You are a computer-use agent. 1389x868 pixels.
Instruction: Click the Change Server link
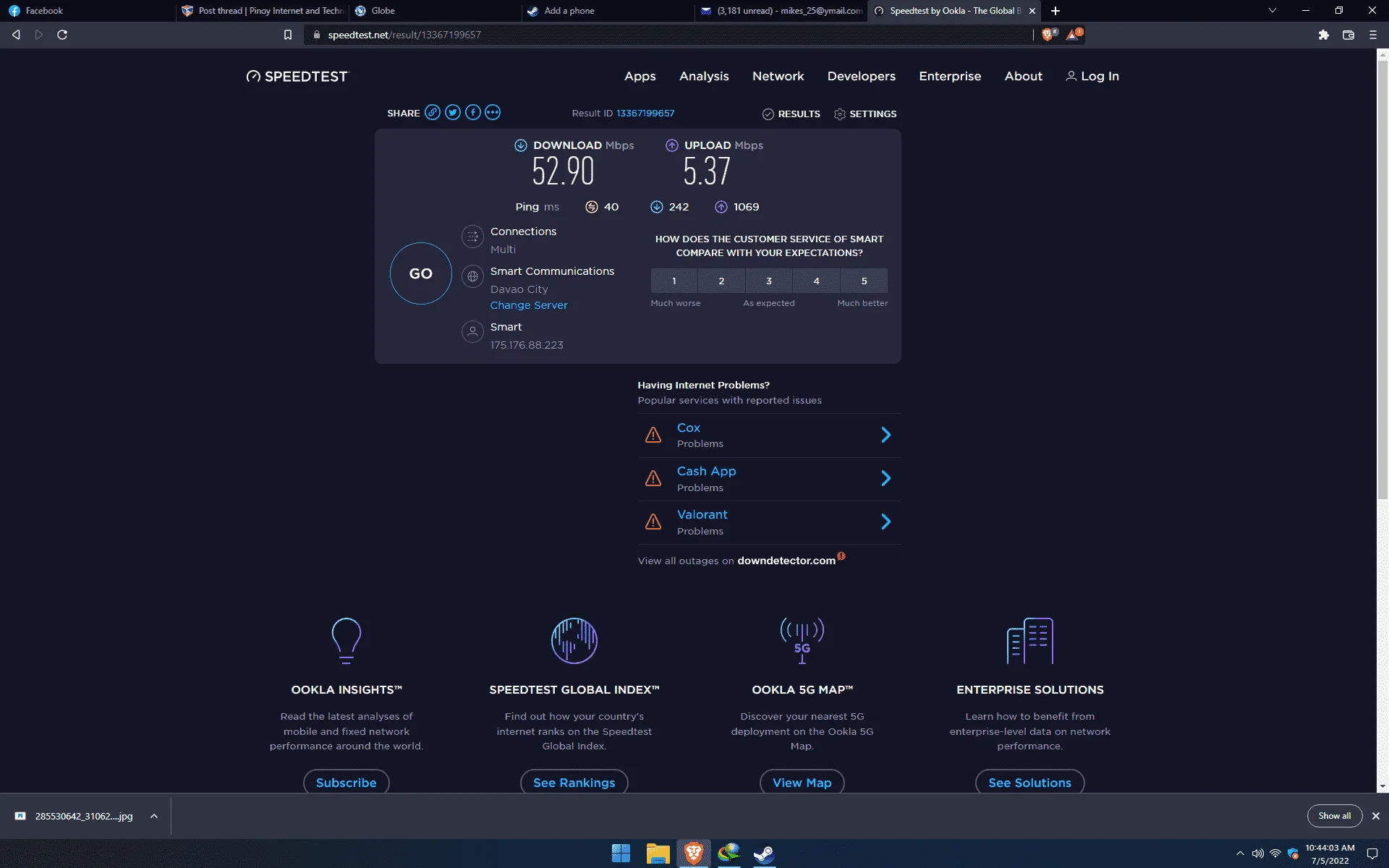point(529,305)
